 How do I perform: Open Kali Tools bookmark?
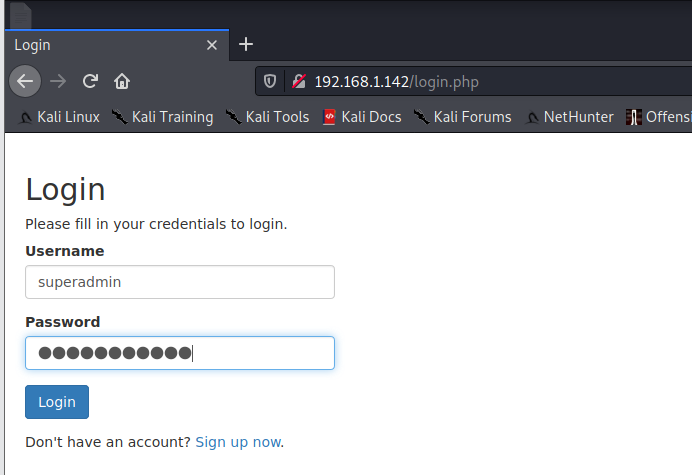[267, 117]
